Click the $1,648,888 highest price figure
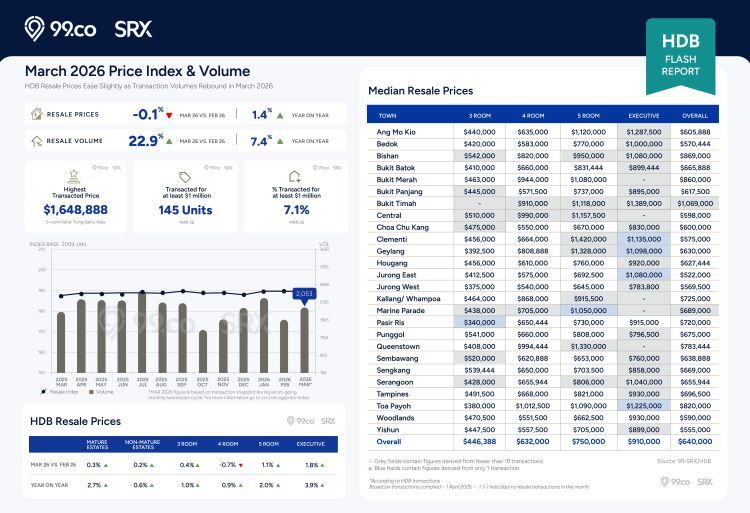Screen dimensions: 750x513 (75, 210)
